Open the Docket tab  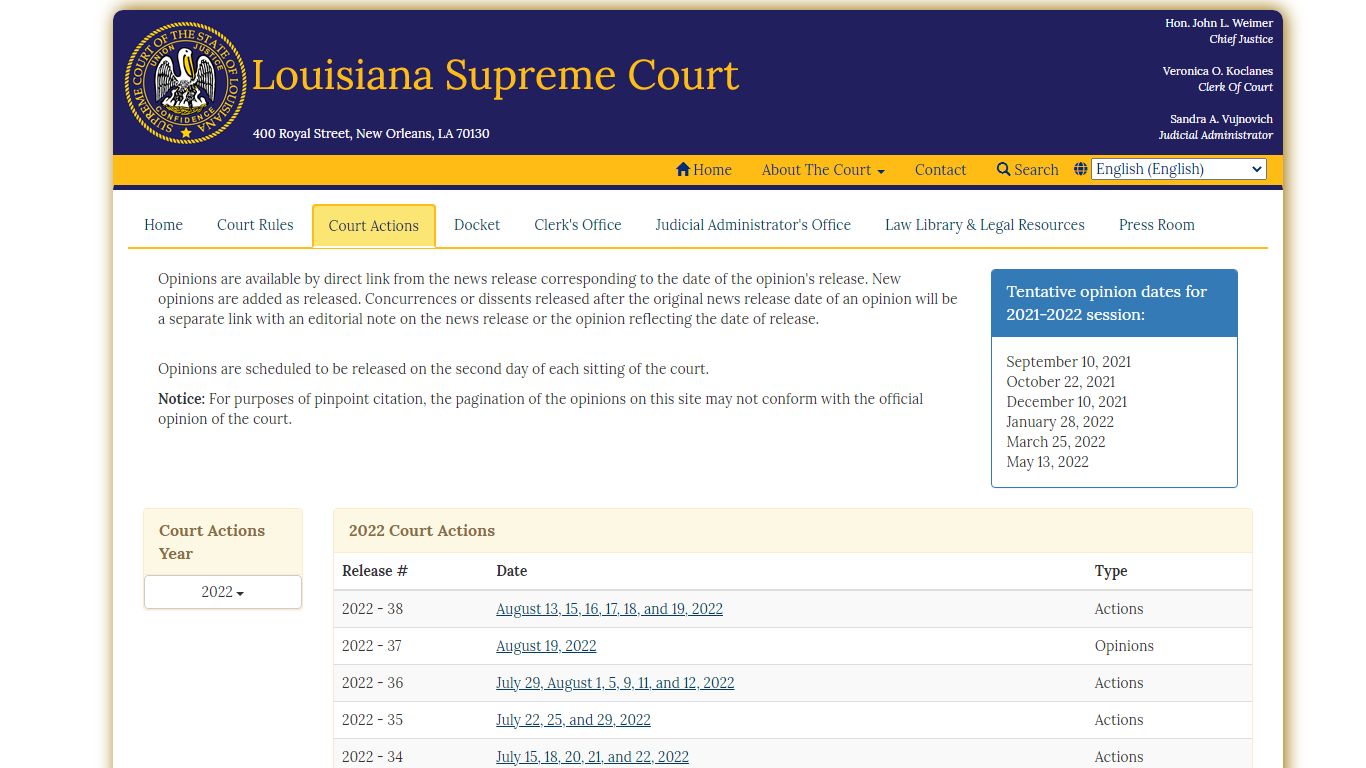click(477, 225)
